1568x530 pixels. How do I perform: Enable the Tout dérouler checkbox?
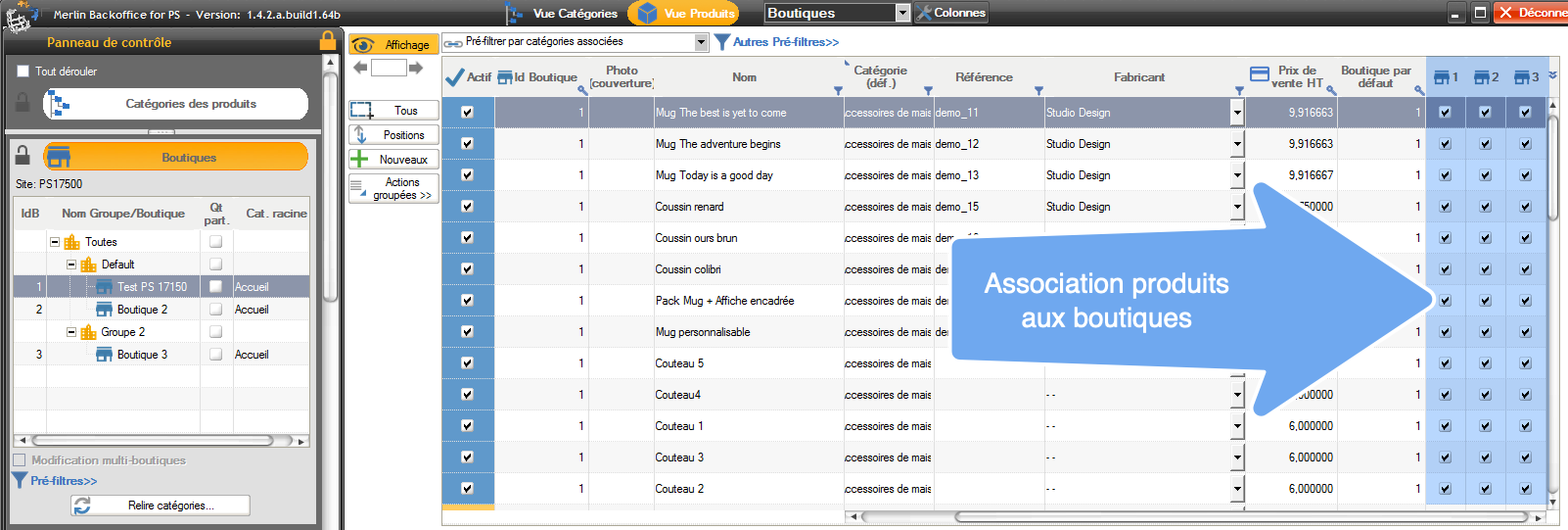tap(23, 71)
